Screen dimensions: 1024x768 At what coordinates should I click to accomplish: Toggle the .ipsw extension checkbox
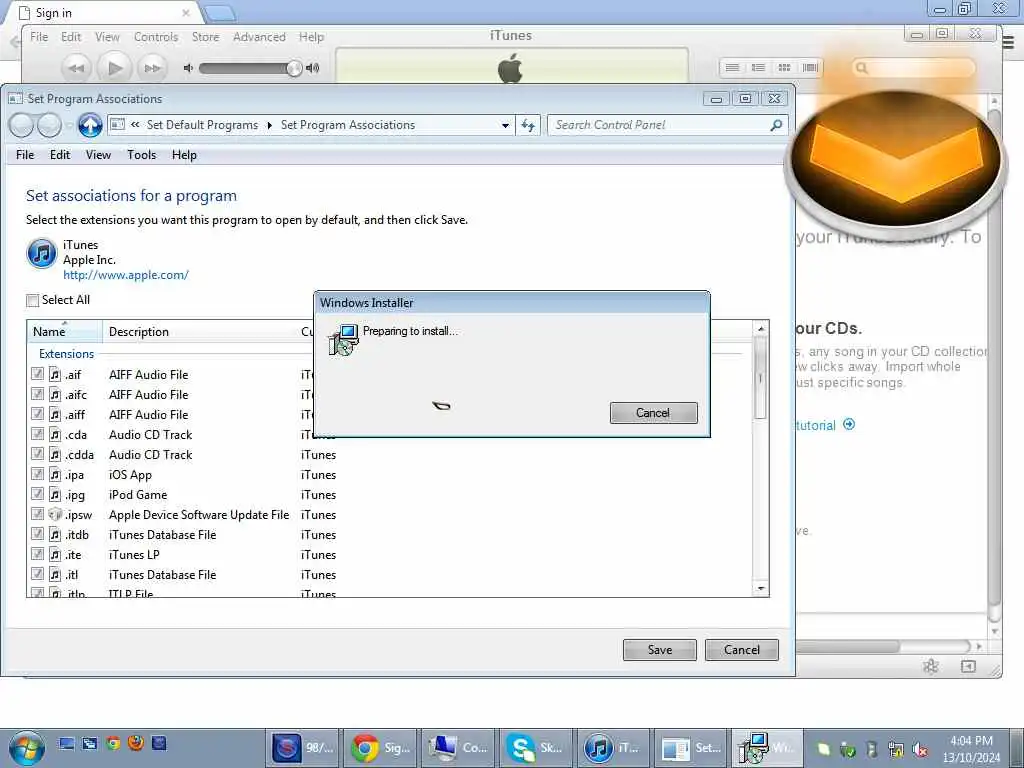coord(37,515)
